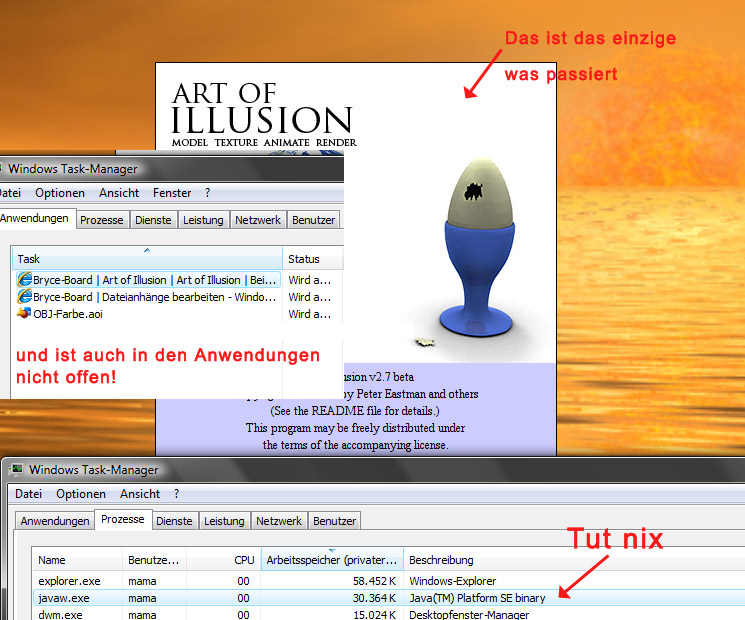
Task: Switch to Netzwerk tab in the Task Manager showing processes
Action: click(x=279, y=521)
